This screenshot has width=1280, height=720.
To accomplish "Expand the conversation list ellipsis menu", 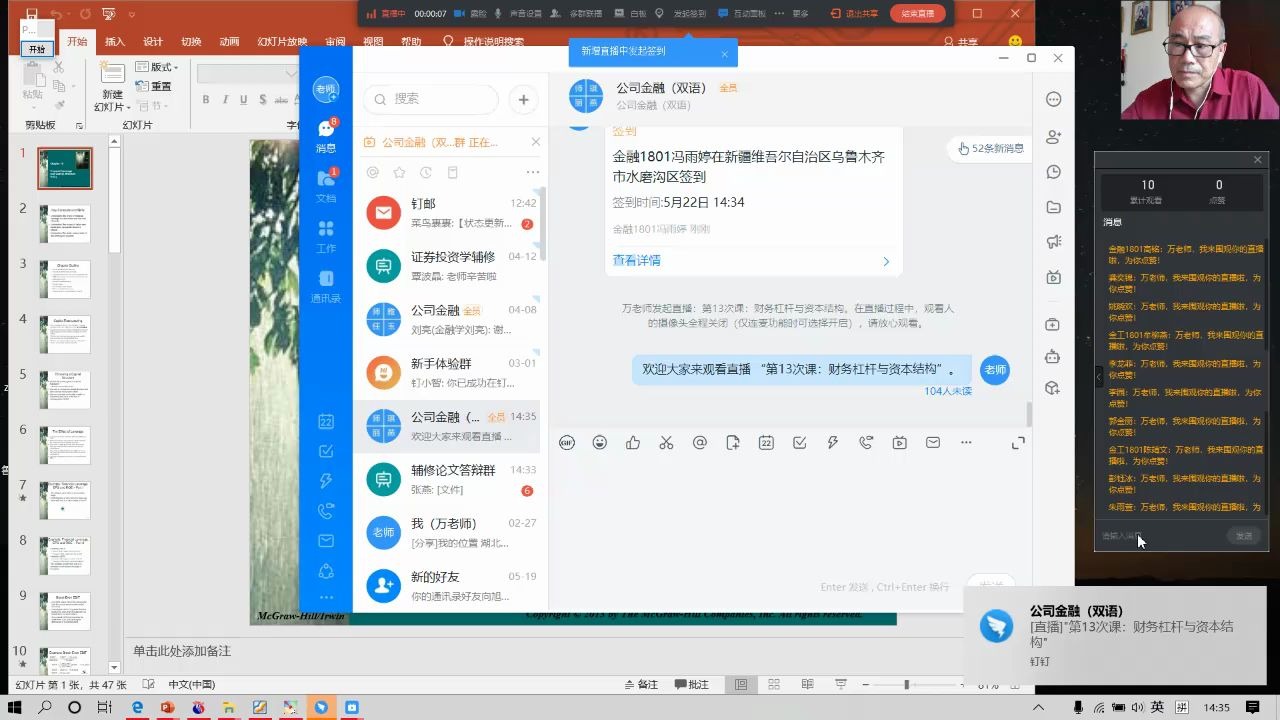I will [x=533, y=172].
